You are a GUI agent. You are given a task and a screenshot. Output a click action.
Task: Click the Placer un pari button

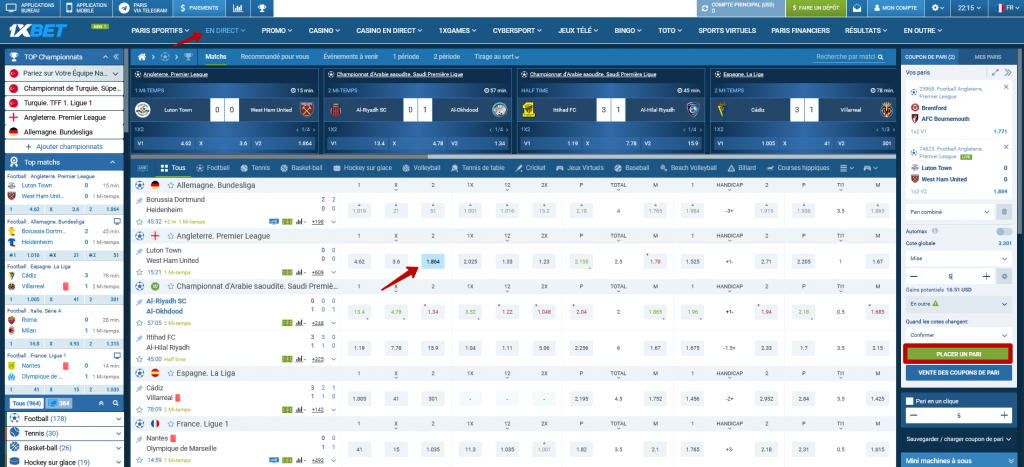958,353
